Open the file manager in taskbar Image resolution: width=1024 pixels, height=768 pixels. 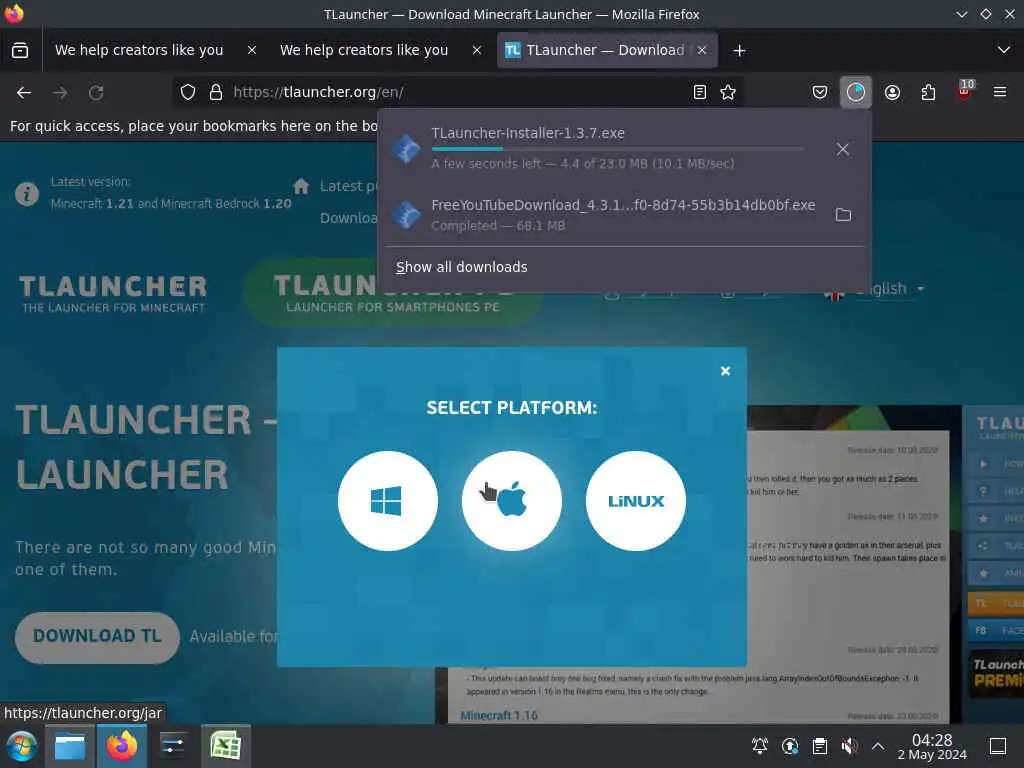[70, 746]
